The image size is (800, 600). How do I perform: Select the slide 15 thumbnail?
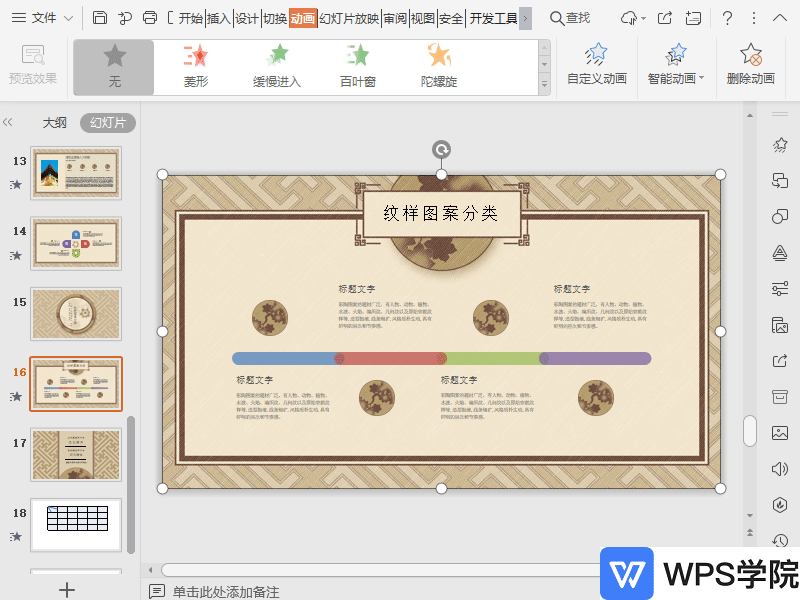click(76, 314)
